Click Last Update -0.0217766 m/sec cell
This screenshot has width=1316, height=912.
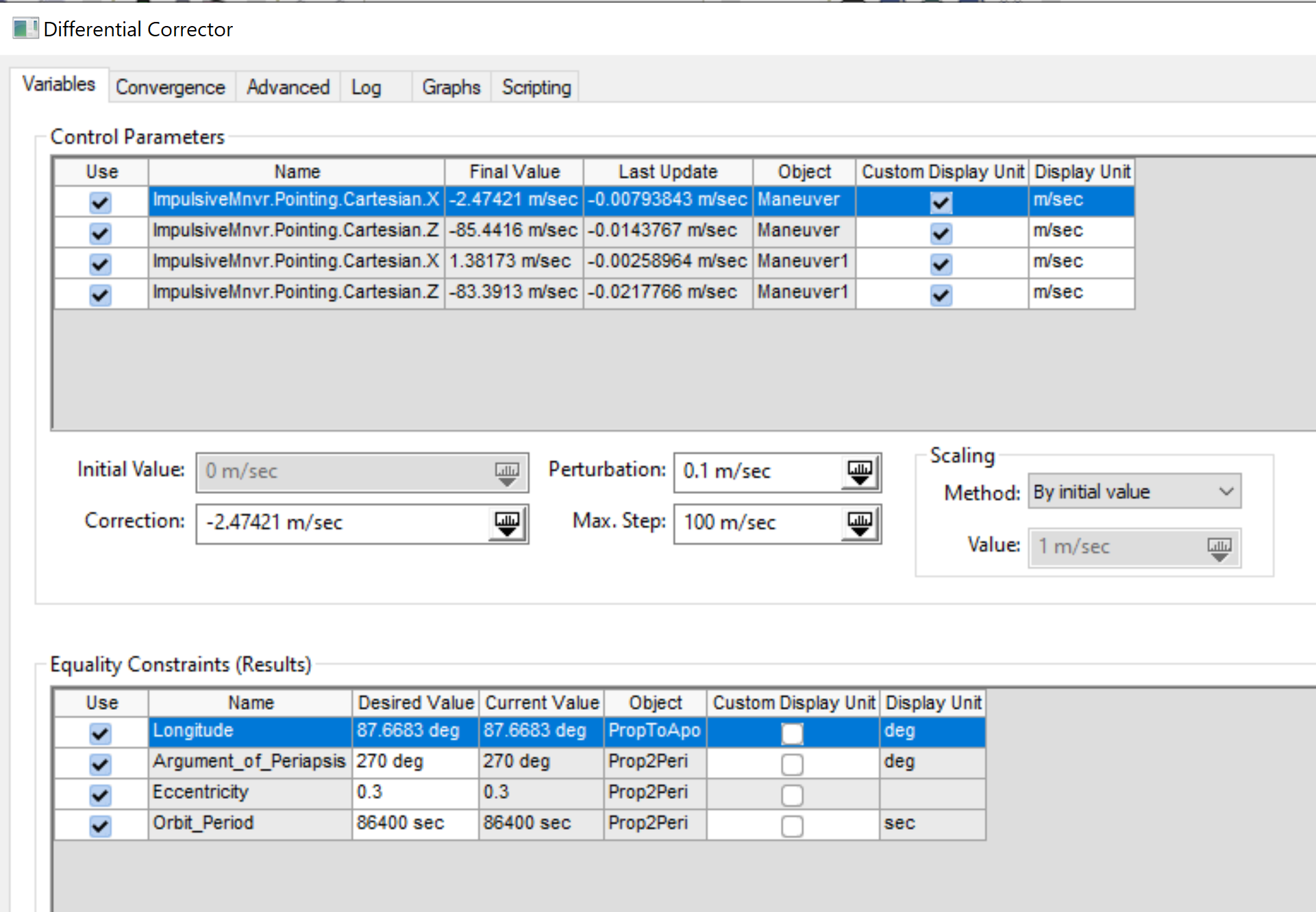668,292
